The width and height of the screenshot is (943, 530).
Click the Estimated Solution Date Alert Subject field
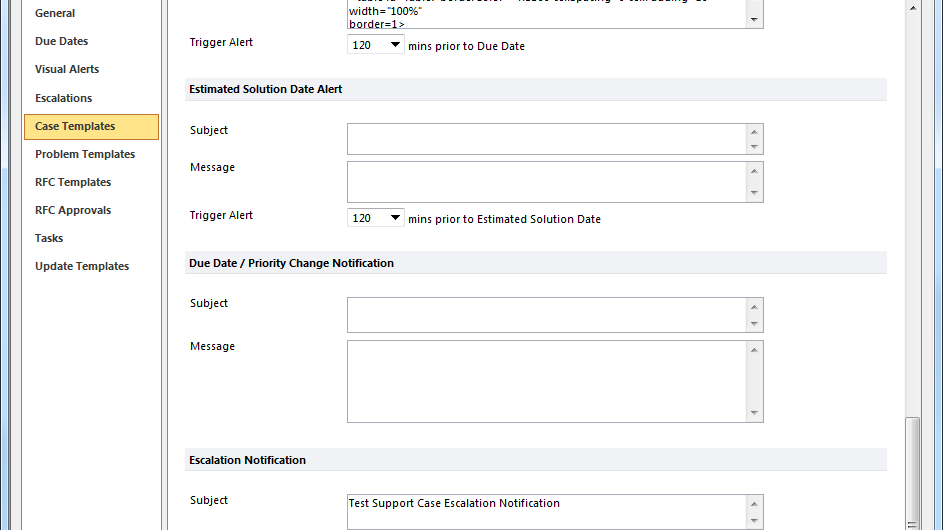547,139
